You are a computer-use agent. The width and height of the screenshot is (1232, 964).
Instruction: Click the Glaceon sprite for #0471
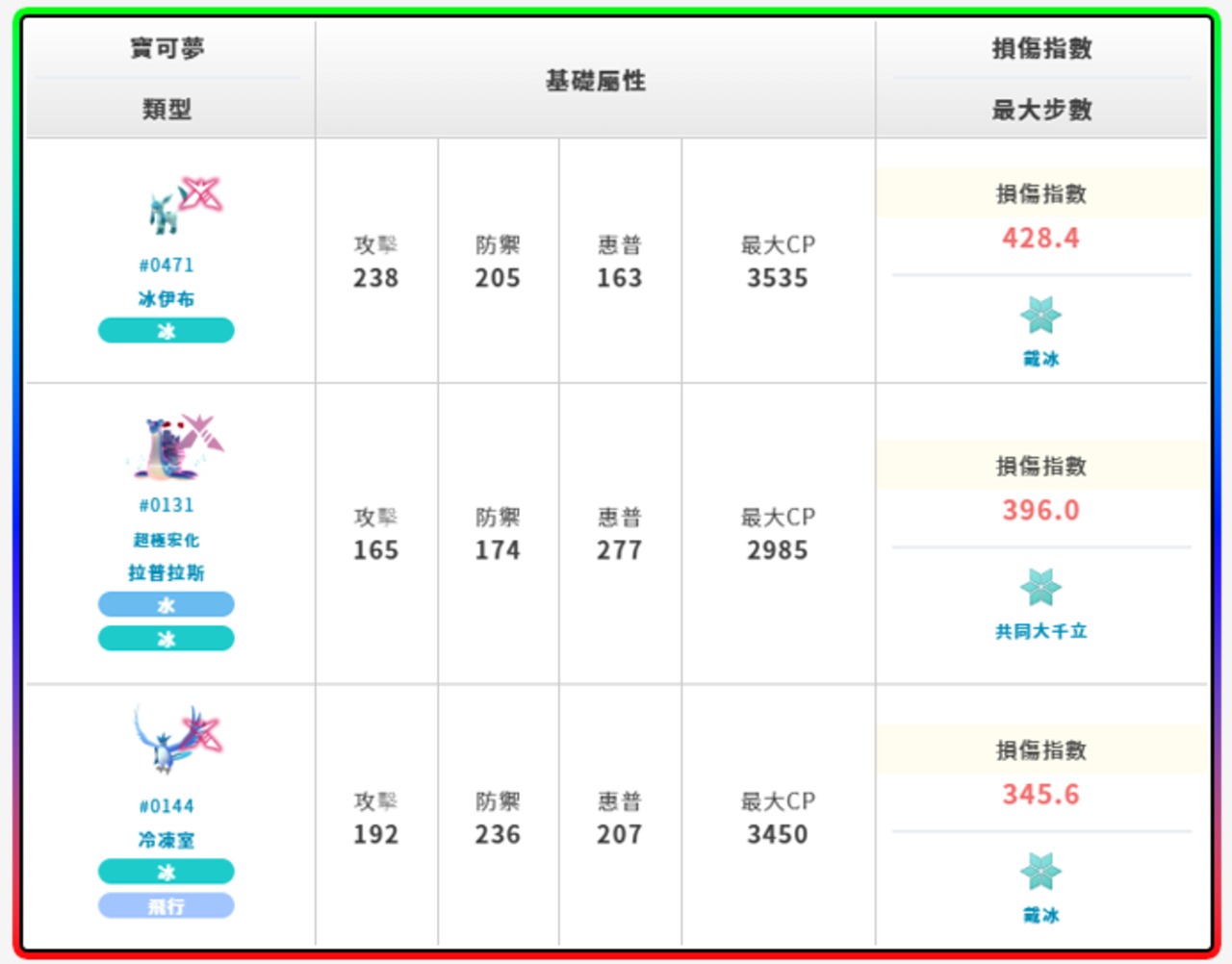[167, 208]
